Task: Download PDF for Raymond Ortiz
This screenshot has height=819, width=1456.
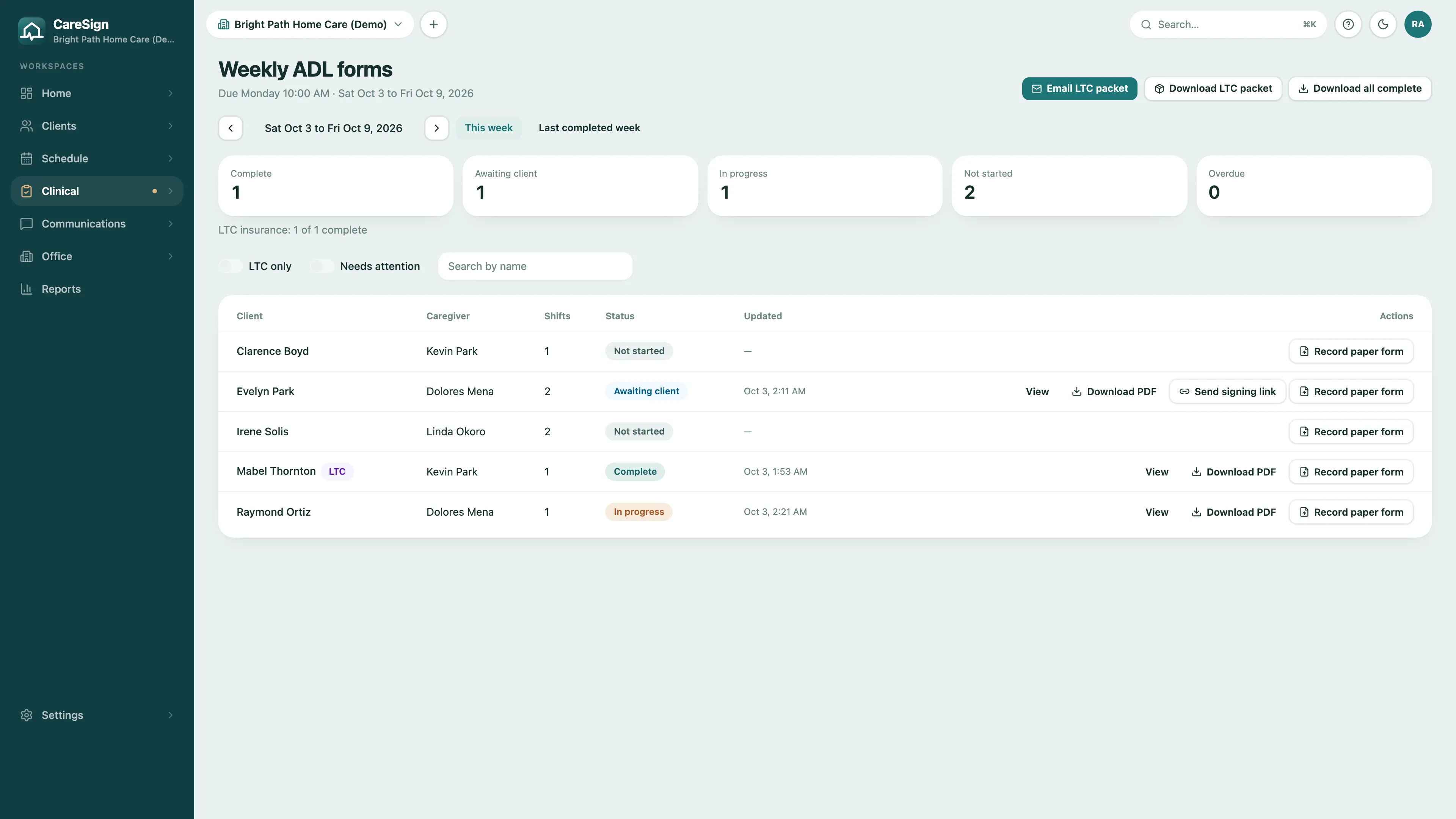Action: pos(1233,512)
